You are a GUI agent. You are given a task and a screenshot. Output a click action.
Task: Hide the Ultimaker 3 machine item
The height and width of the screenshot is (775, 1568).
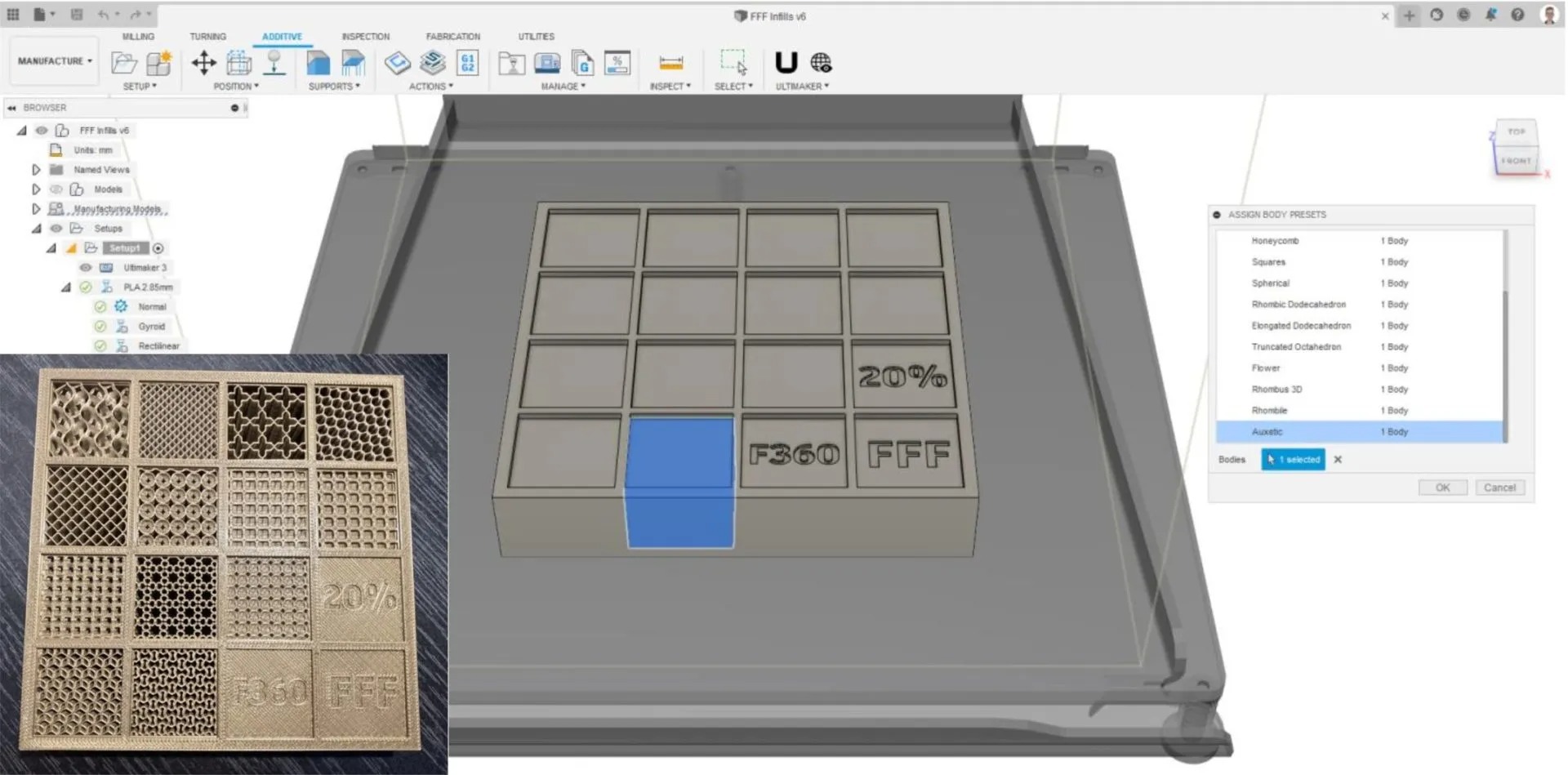coord(85,268)
